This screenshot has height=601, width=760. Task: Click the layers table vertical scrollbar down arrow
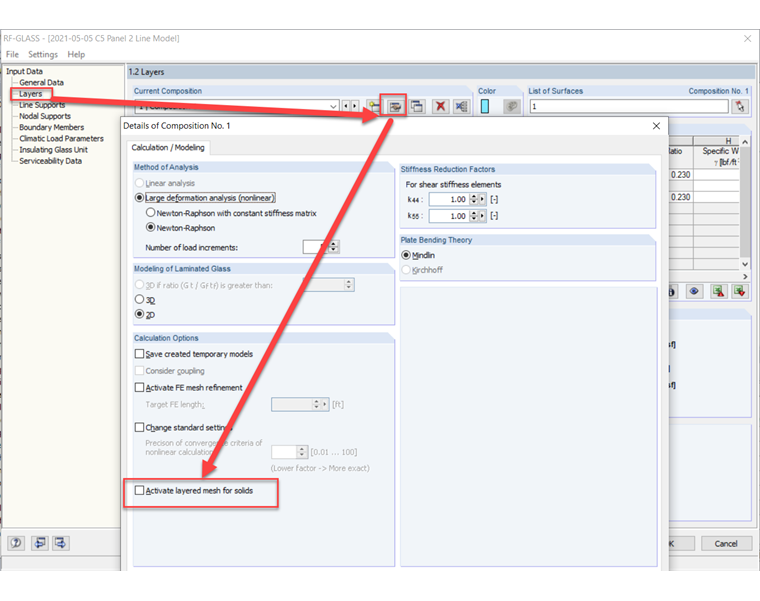pos(745,264)
